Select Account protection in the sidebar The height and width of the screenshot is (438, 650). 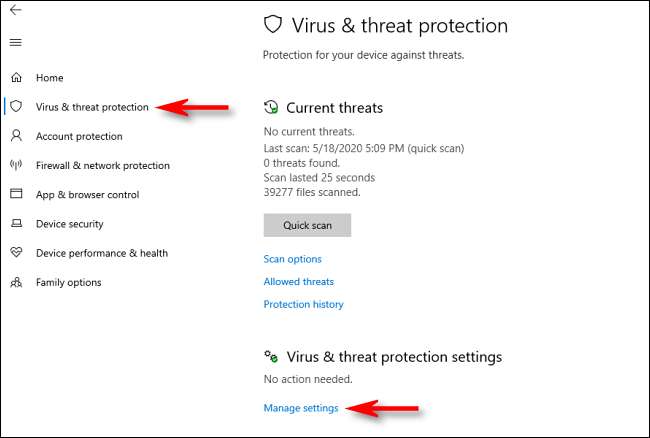point(79,137)
